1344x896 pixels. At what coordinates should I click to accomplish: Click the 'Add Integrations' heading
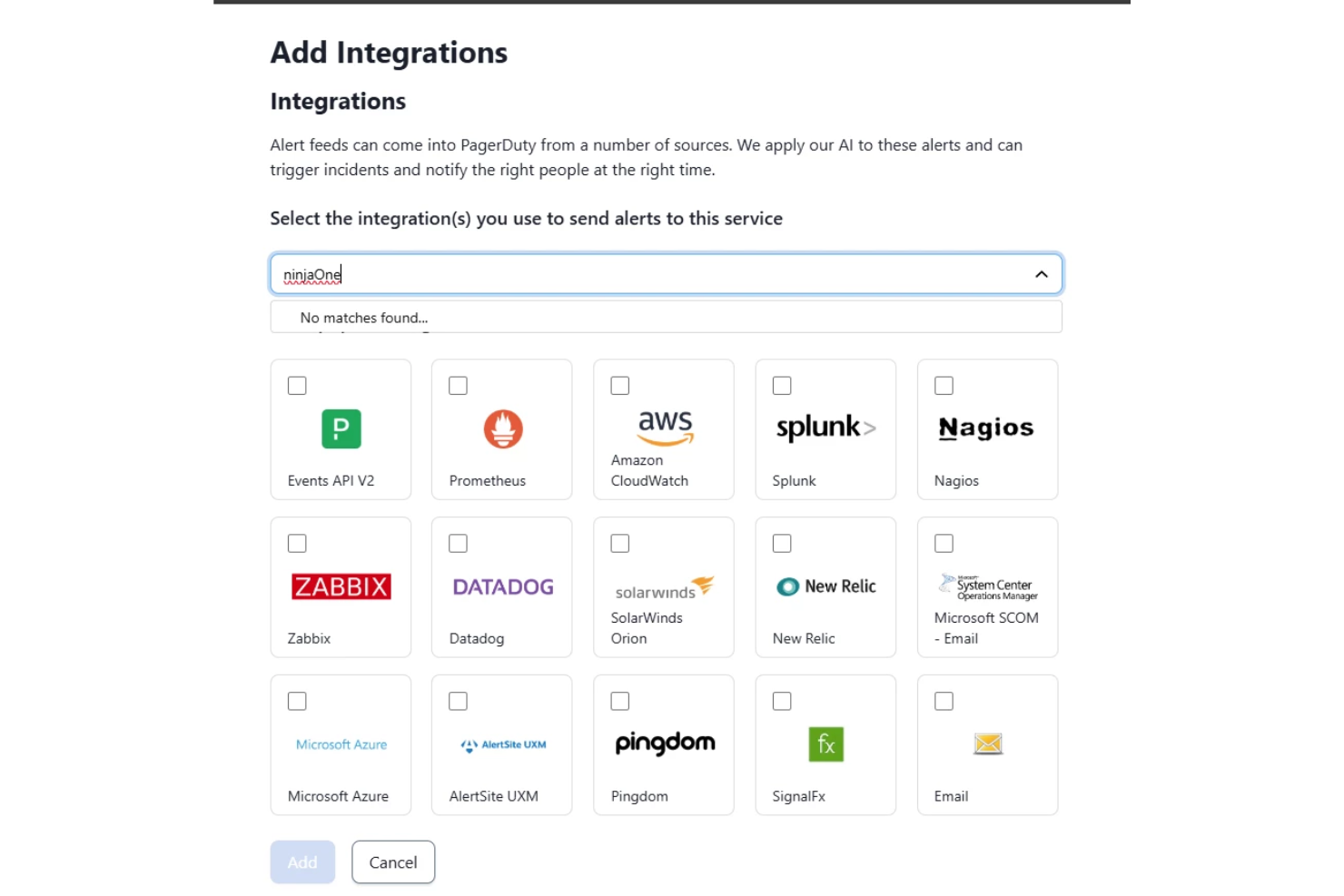tap(389, 53)
